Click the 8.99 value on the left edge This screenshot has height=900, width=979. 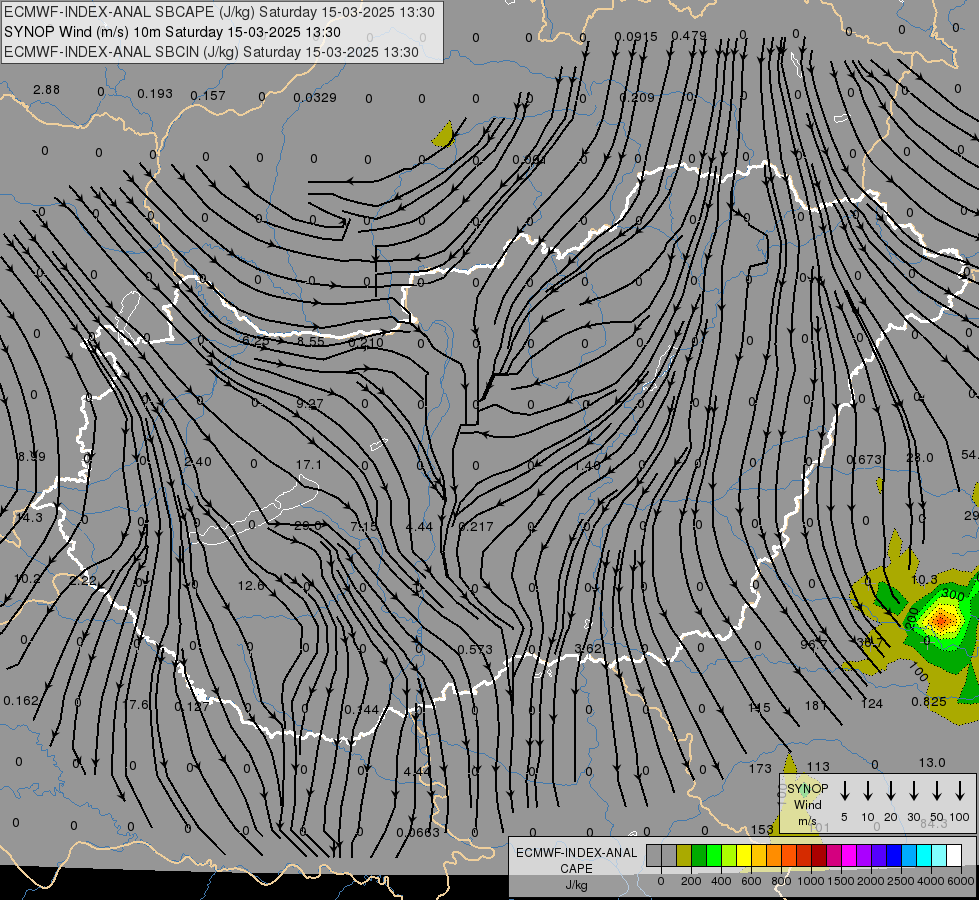coord(31,457)
